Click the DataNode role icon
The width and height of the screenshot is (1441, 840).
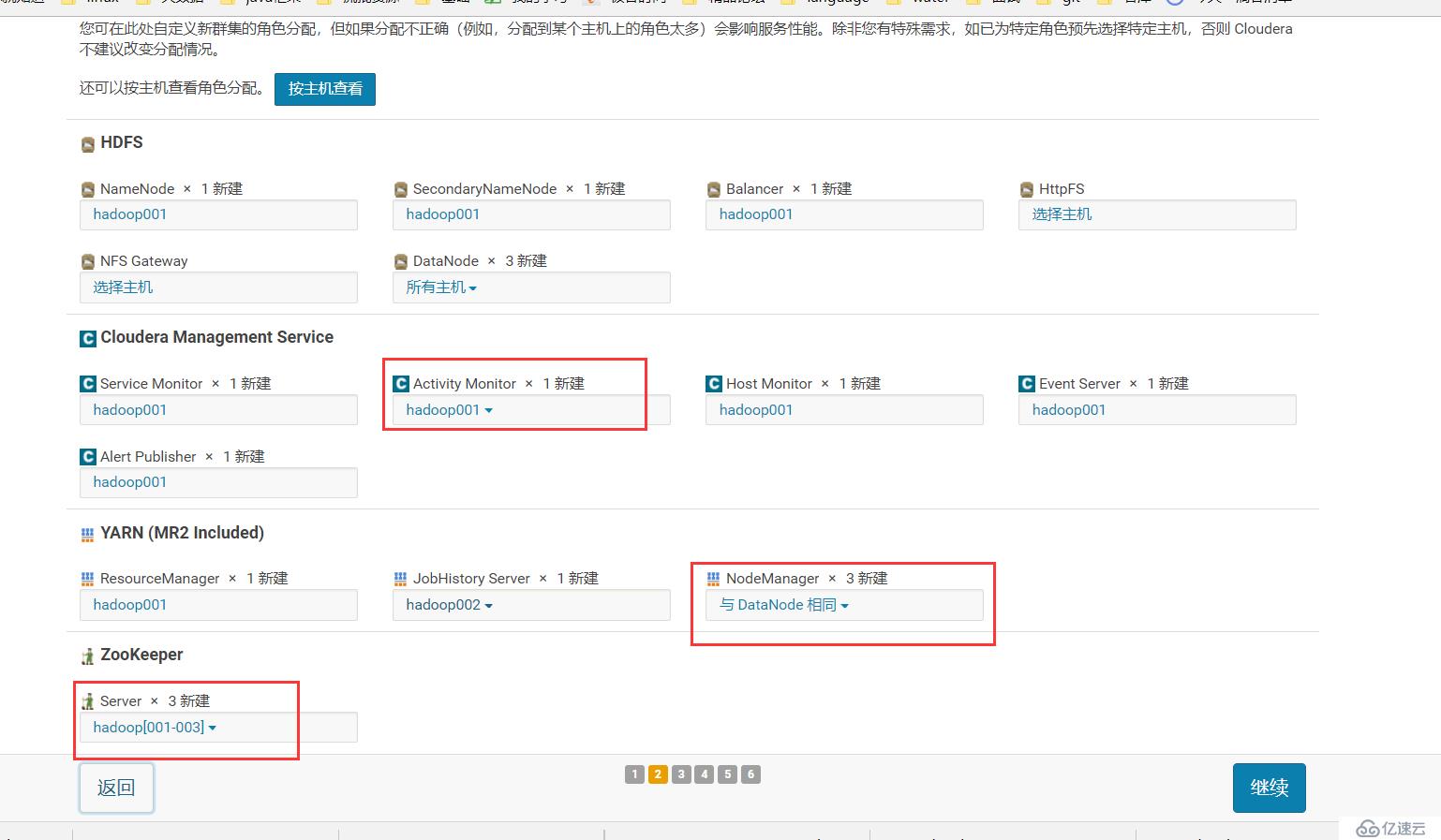(x=401, y=261)
